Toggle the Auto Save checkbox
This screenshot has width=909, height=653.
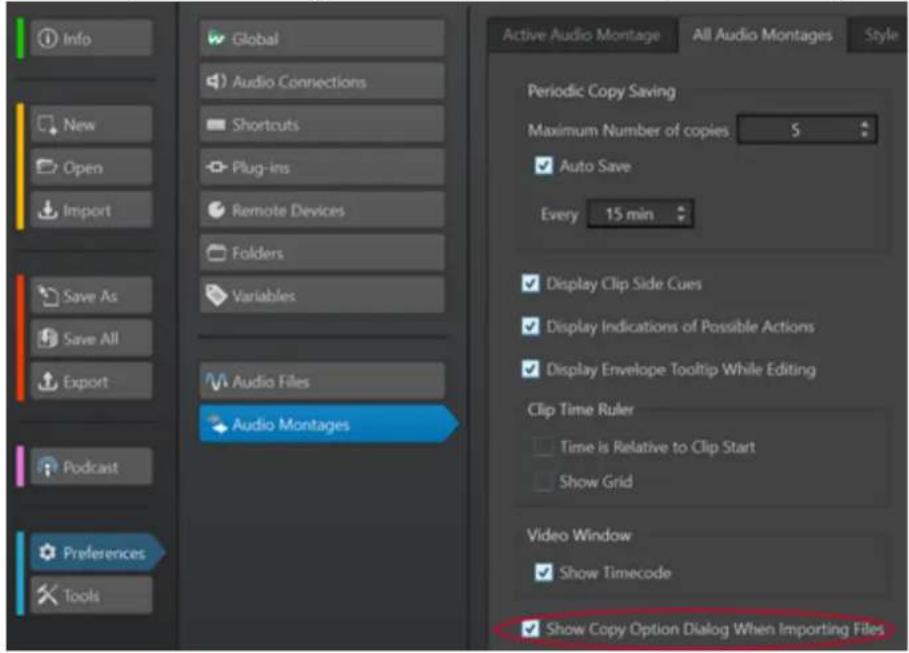pyautogui.click(x=543, y=165)
